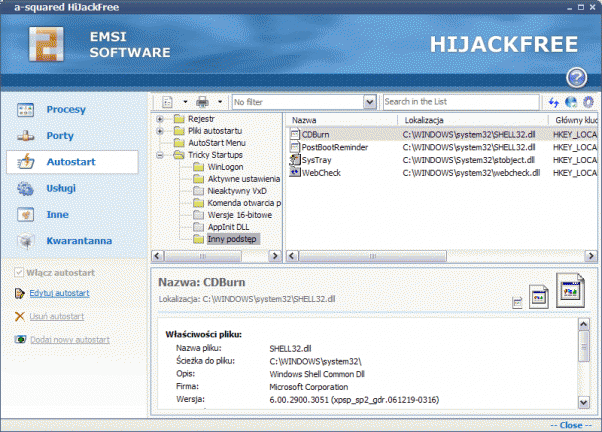Click the Usługi gears icon

point(26,189)
